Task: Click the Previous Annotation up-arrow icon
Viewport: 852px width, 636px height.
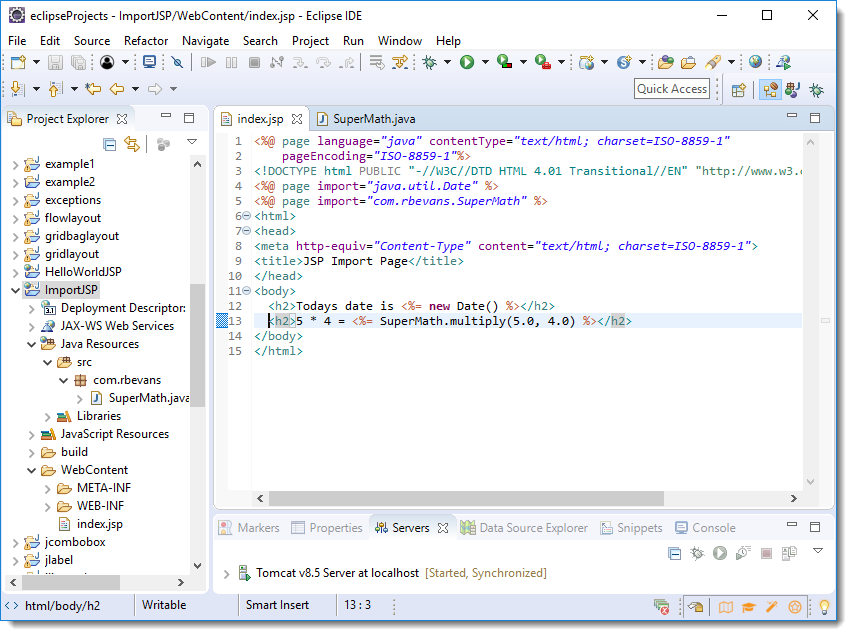Action: click(x=55, y=89)
